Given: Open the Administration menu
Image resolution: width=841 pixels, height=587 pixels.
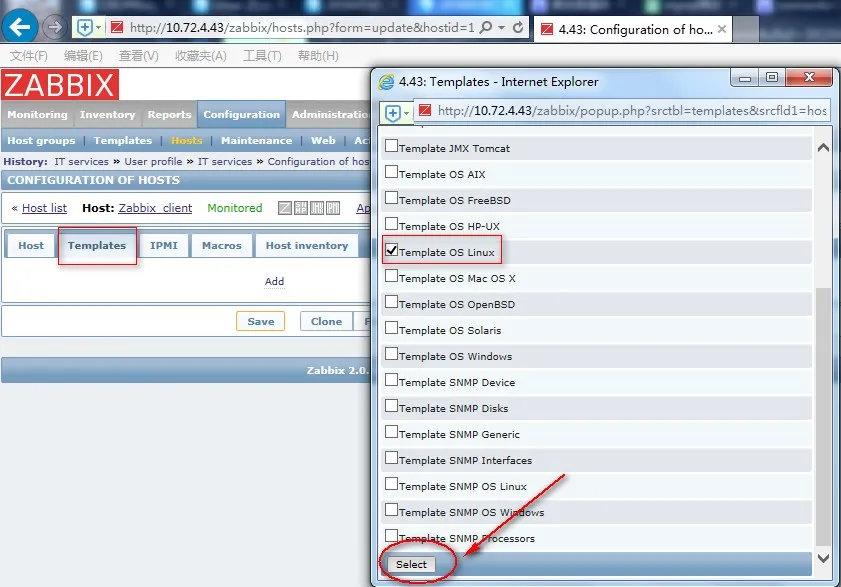Looking at the screenshot, I should (x=329, y=114).
